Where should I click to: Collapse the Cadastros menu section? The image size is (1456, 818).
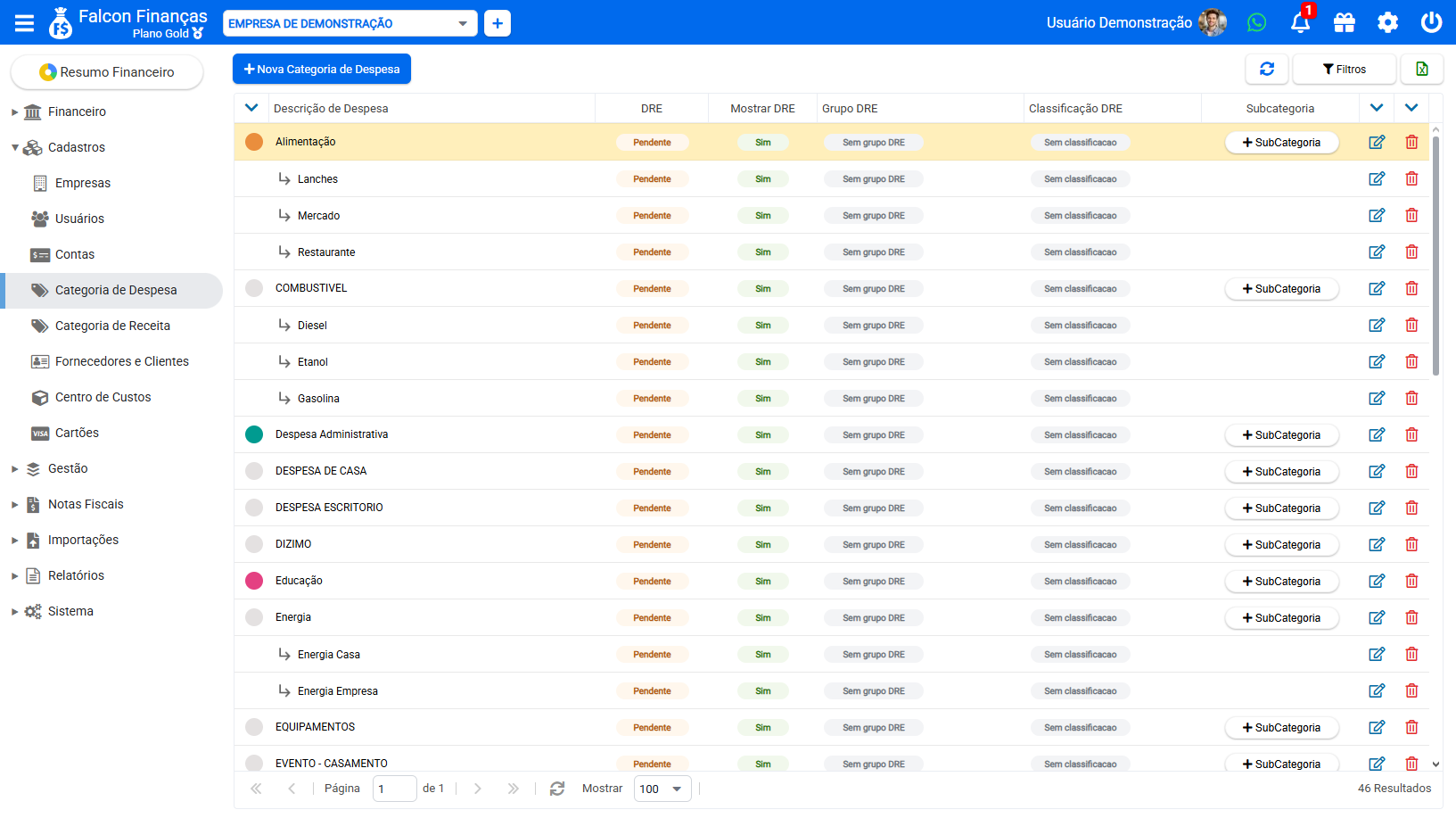coord(14,148)
